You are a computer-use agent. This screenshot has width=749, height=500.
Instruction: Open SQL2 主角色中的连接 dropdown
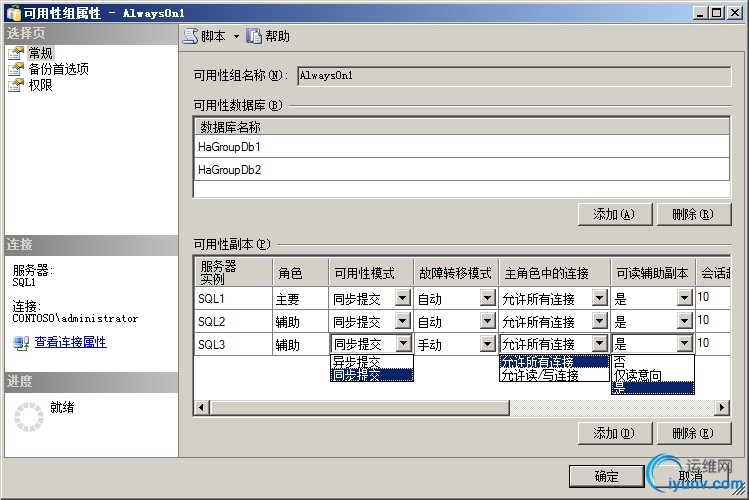(599, 321)
